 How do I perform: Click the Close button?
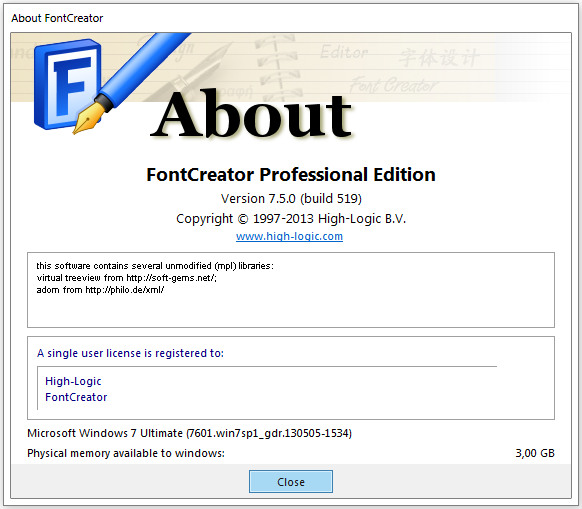coord(291,482)
